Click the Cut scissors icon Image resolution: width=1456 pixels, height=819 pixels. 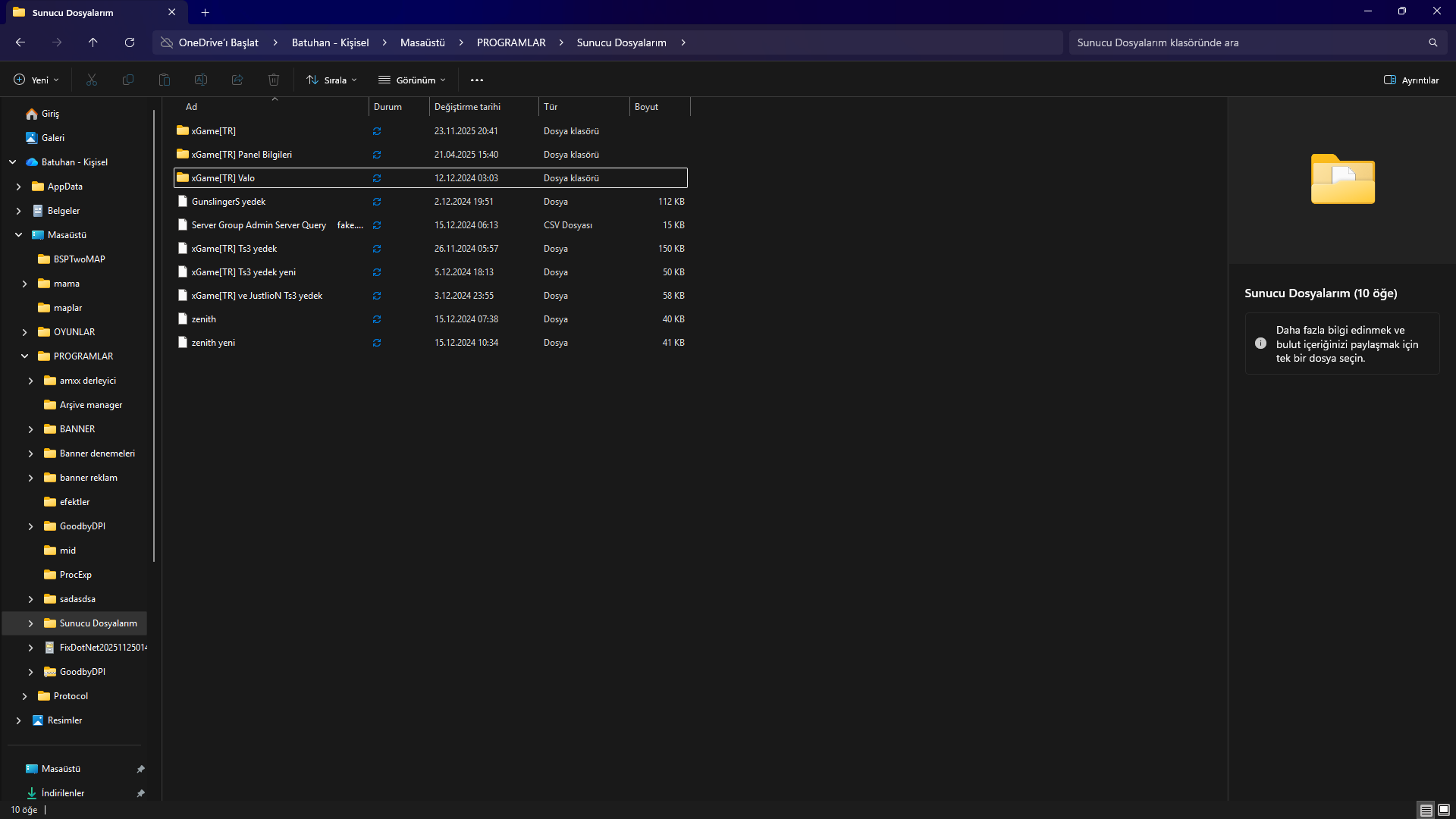pyautogui.click(x=92, y=80)
